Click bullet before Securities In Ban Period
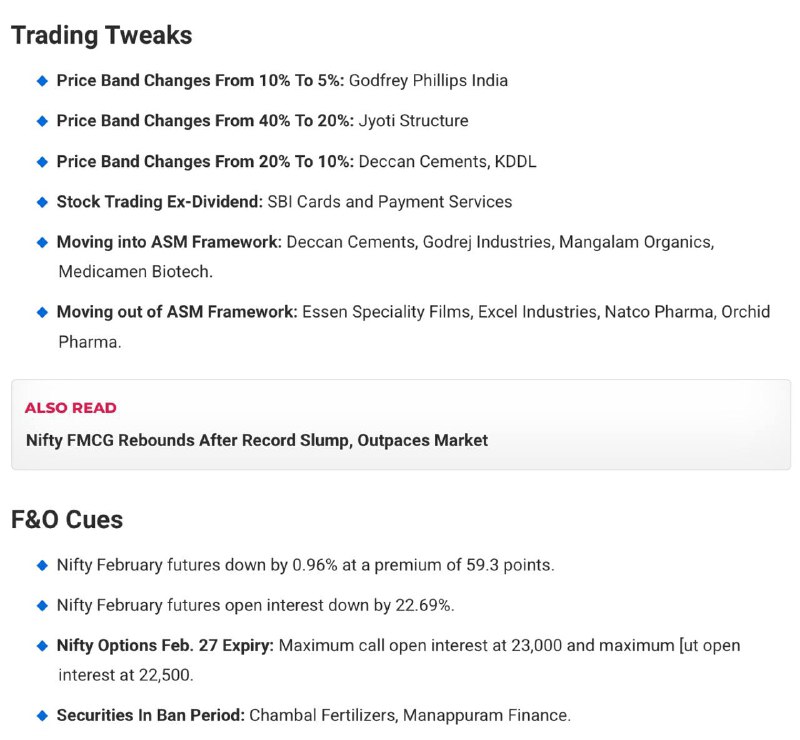The width and height of the screenshot is (800, 740). pos(43,716)
